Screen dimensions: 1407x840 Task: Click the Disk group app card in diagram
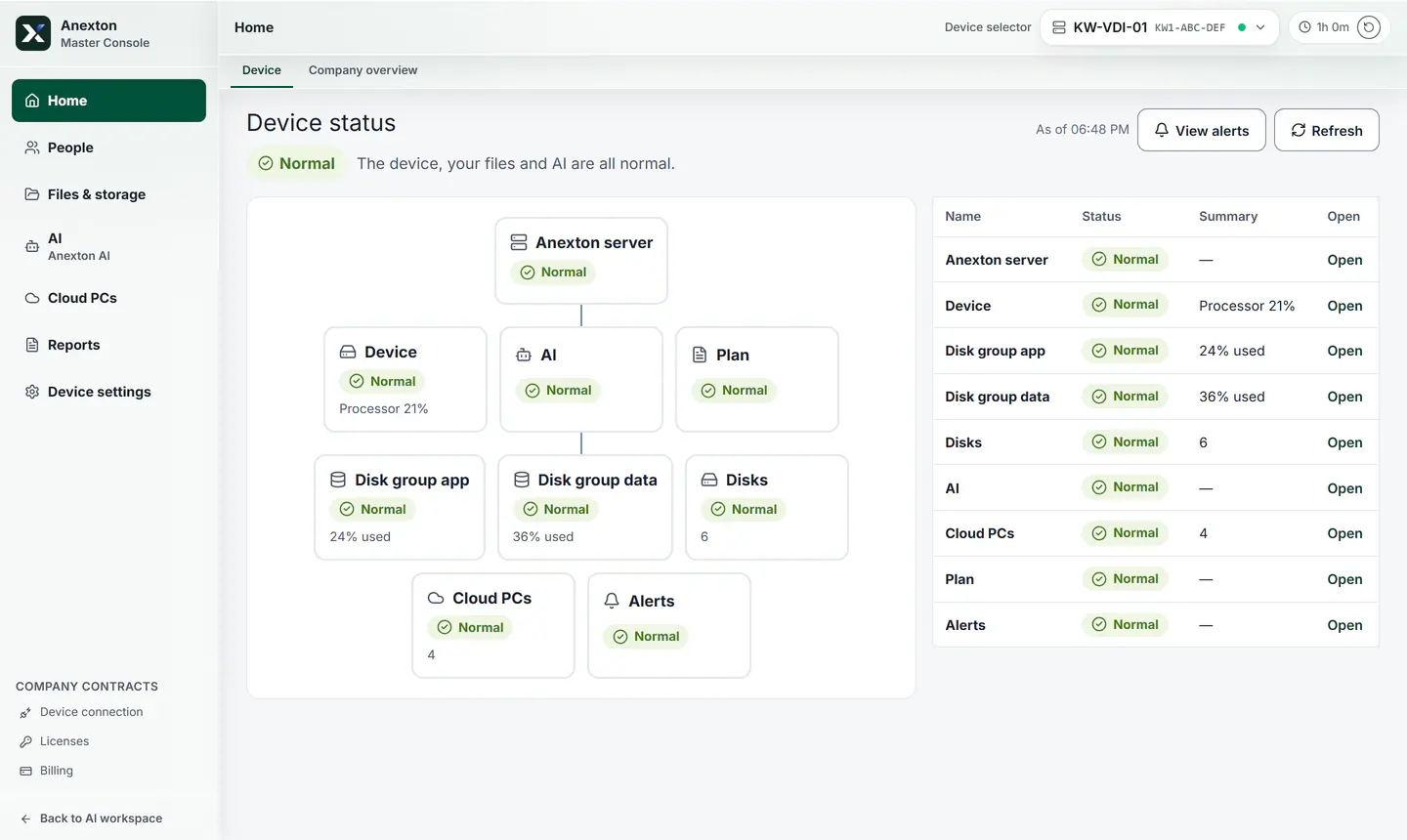[400, 507]
